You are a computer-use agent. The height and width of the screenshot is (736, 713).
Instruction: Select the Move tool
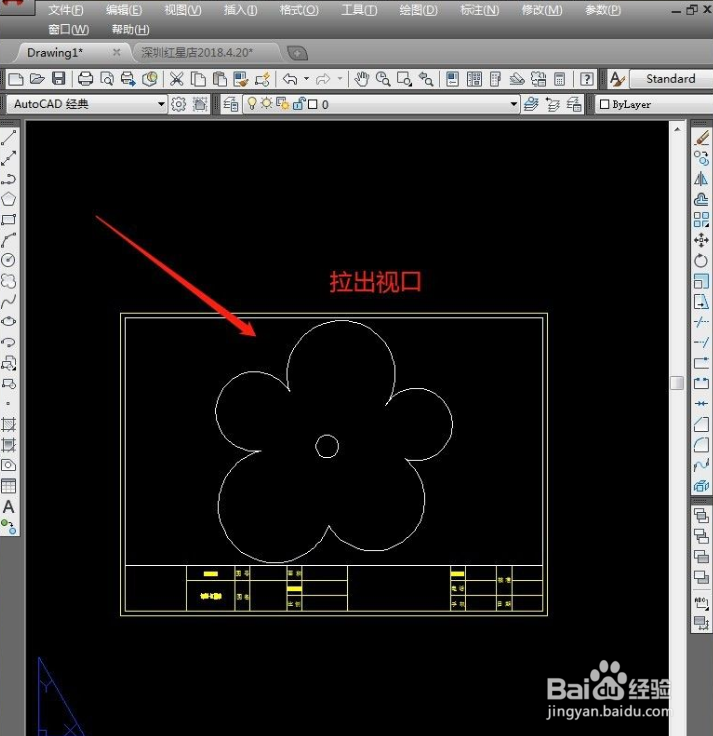pyautogui.click(x=701, y=240)
